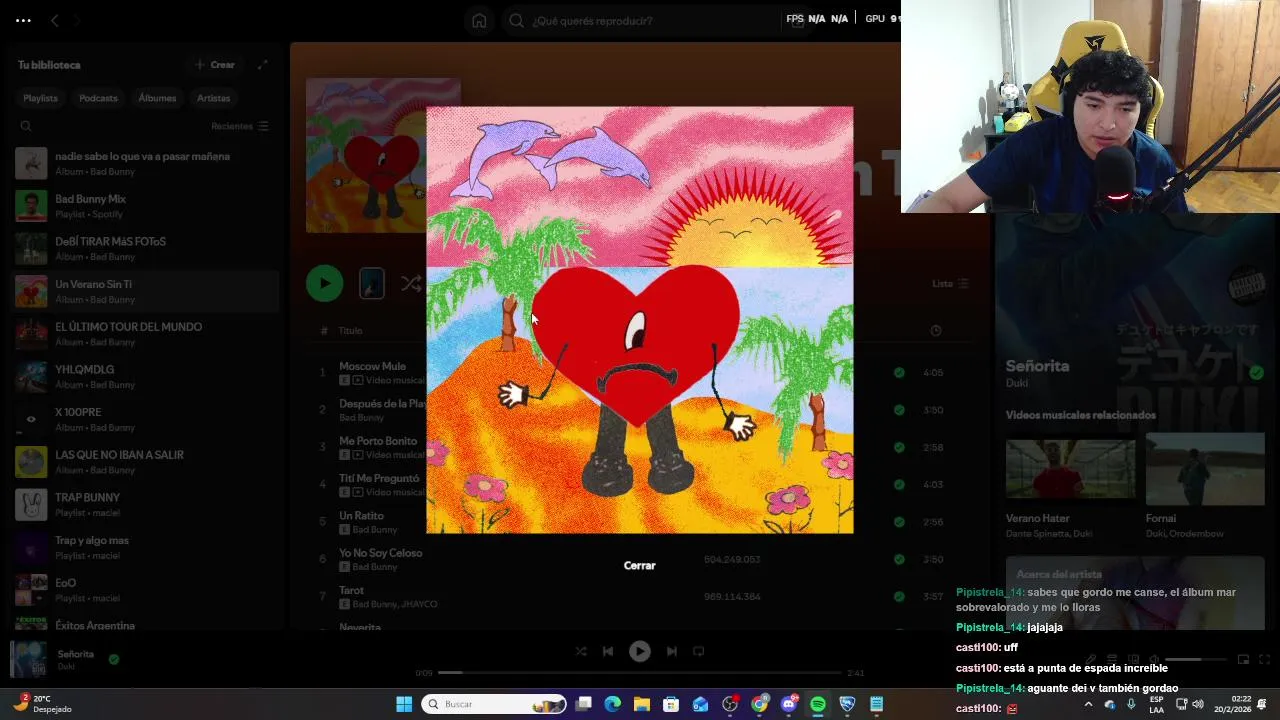Image resolution: width=1280 pixels, height=720 pixels.
Task: Toggle saved check for Tití Me Preguntó
Action: (899, 484)
